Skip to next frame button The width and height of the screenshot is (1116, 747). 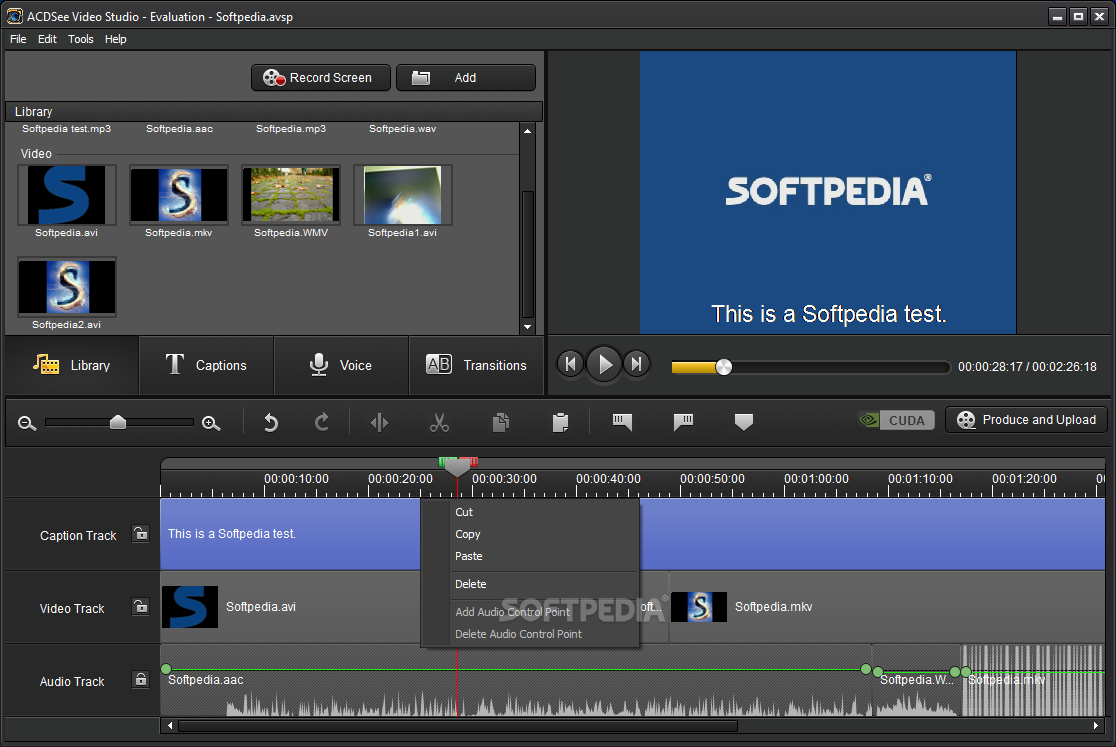tap(637, 365)
